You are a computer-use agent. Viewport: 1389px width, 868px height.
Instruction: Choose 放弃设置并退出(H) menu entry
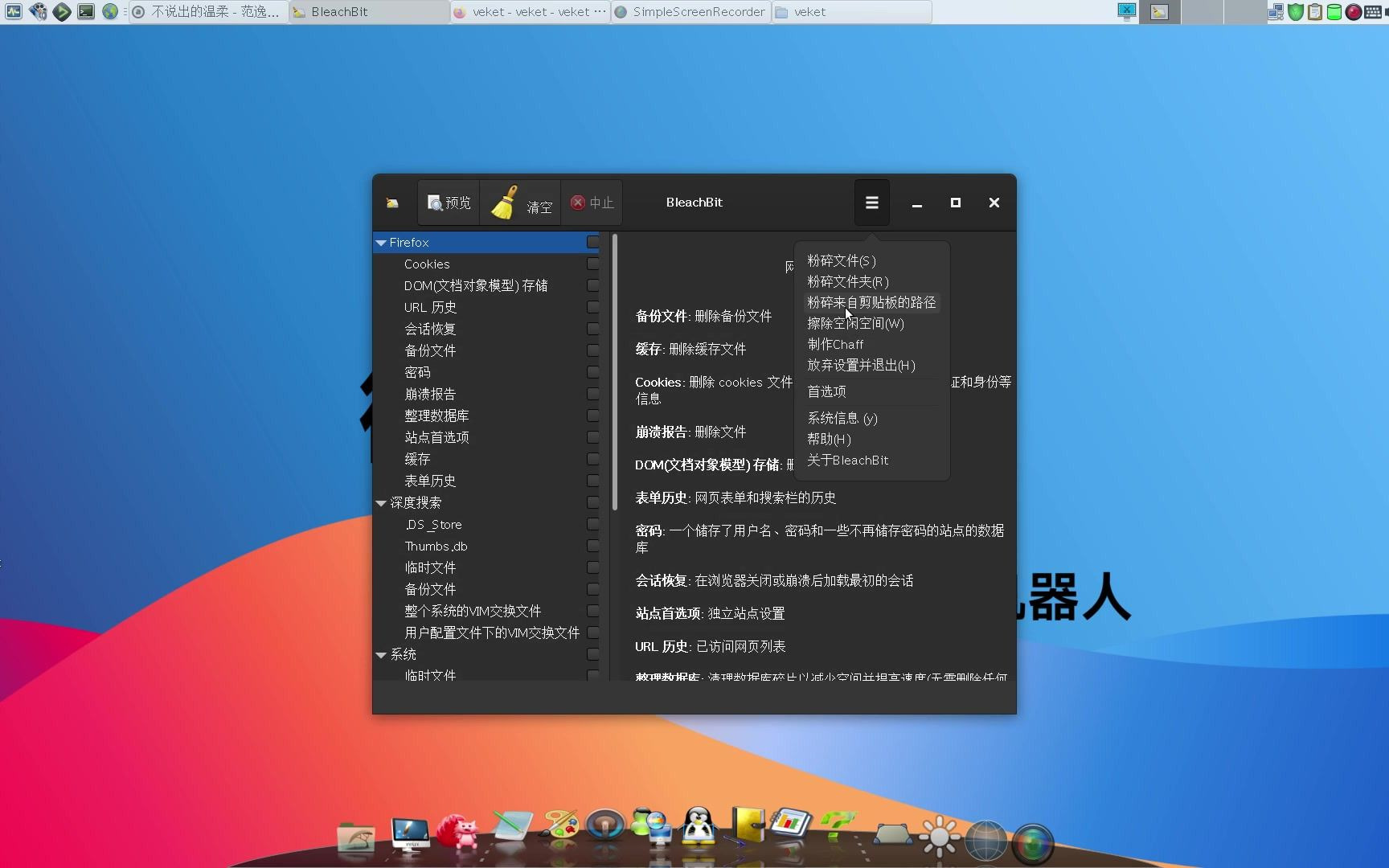pos(871,365)
